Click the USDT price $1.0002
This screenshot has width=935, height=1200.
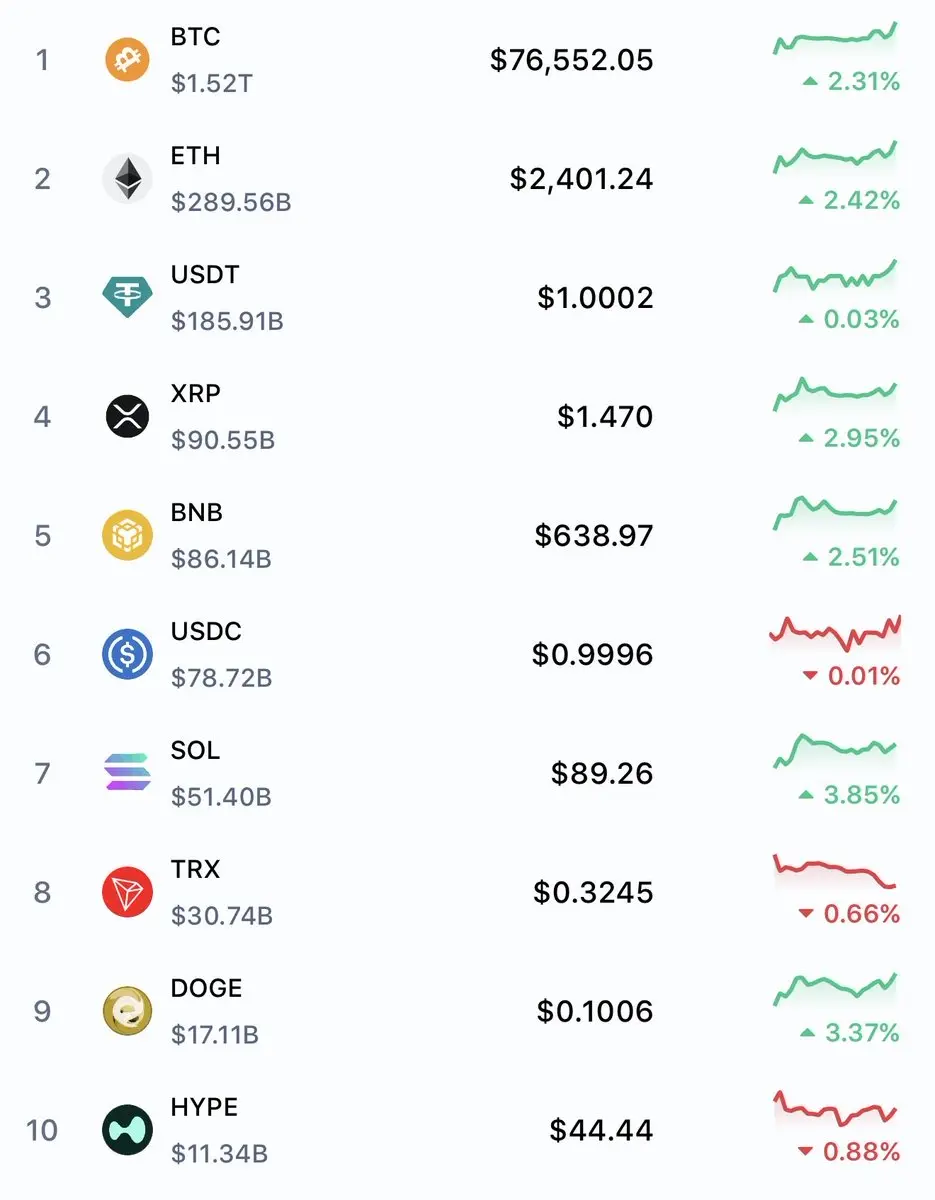(x=595, y=298)
